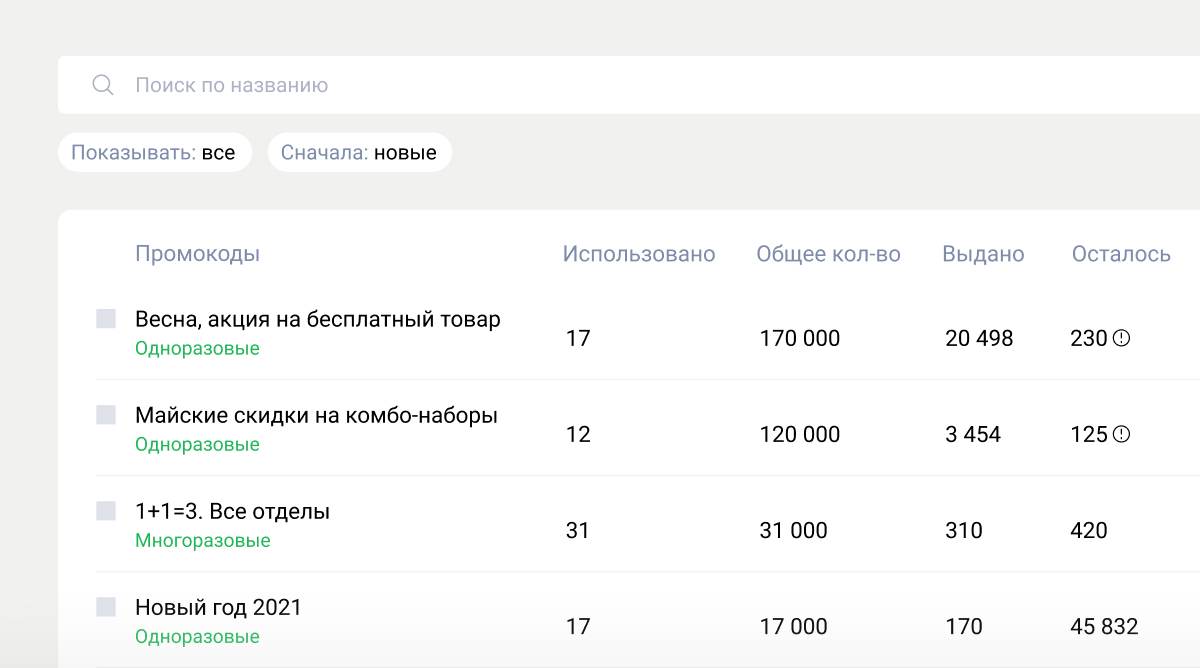Focus the 'Поиск по названию' search field
Viewport: 1200px width, 668px height.
coord(629,85)
